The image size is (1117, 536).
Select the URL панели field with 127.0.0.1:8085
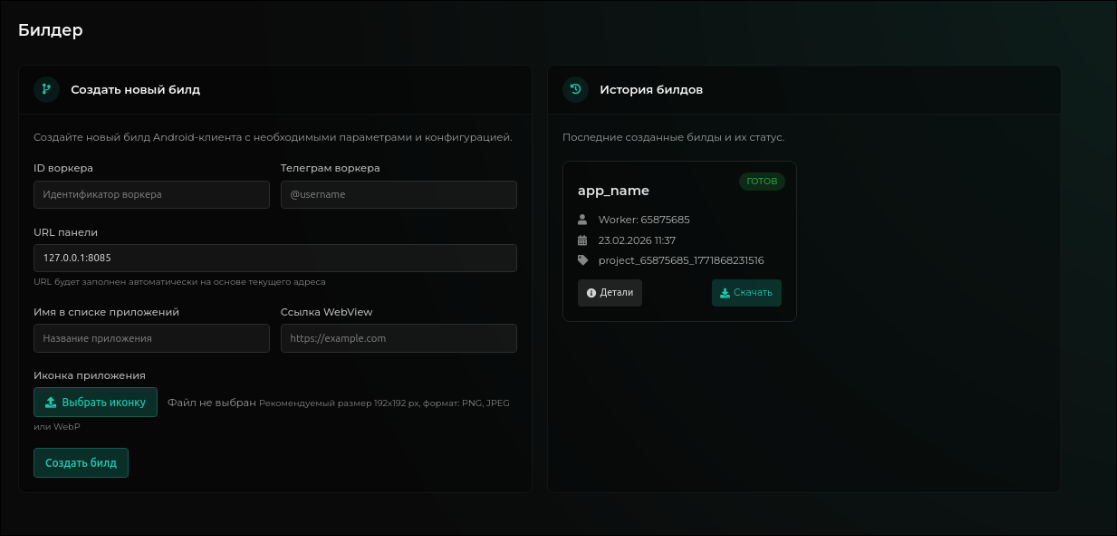tap(275, 258)
